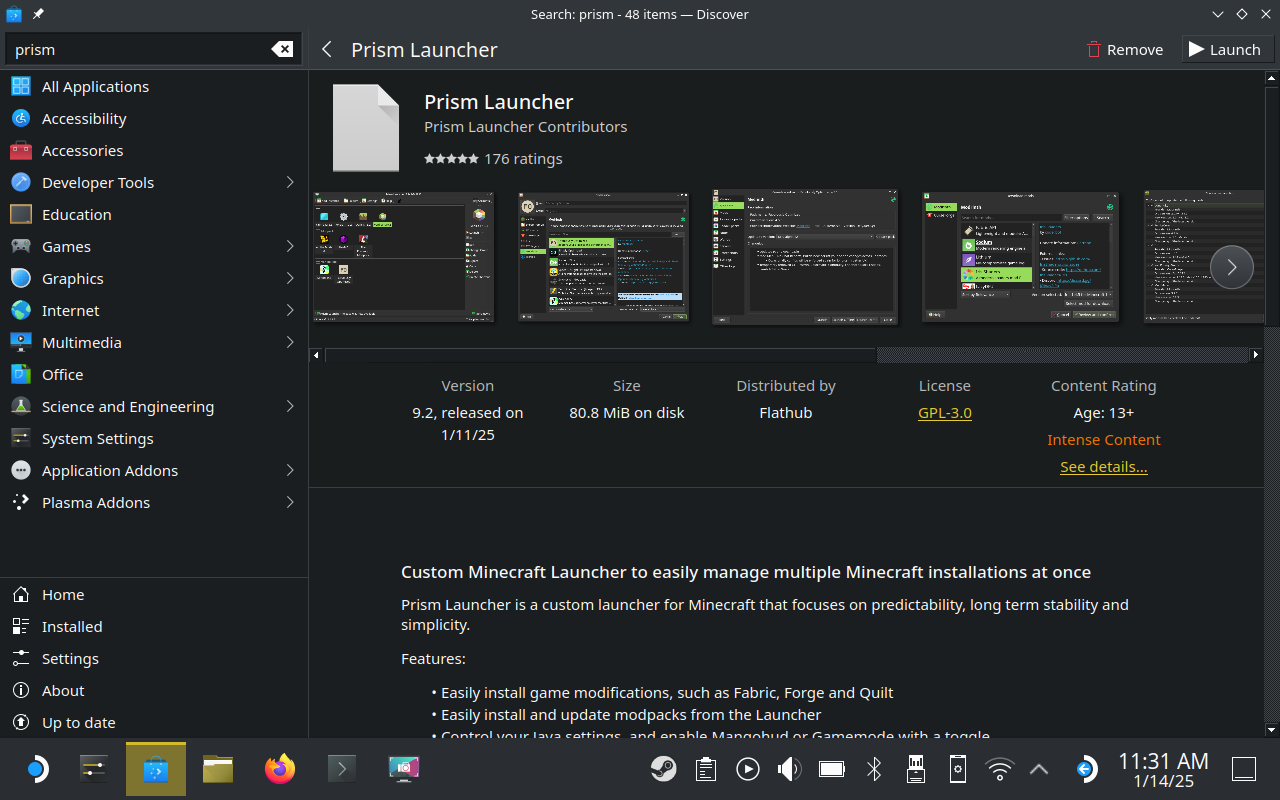Go to the Installed page

(x=71, y=627)
